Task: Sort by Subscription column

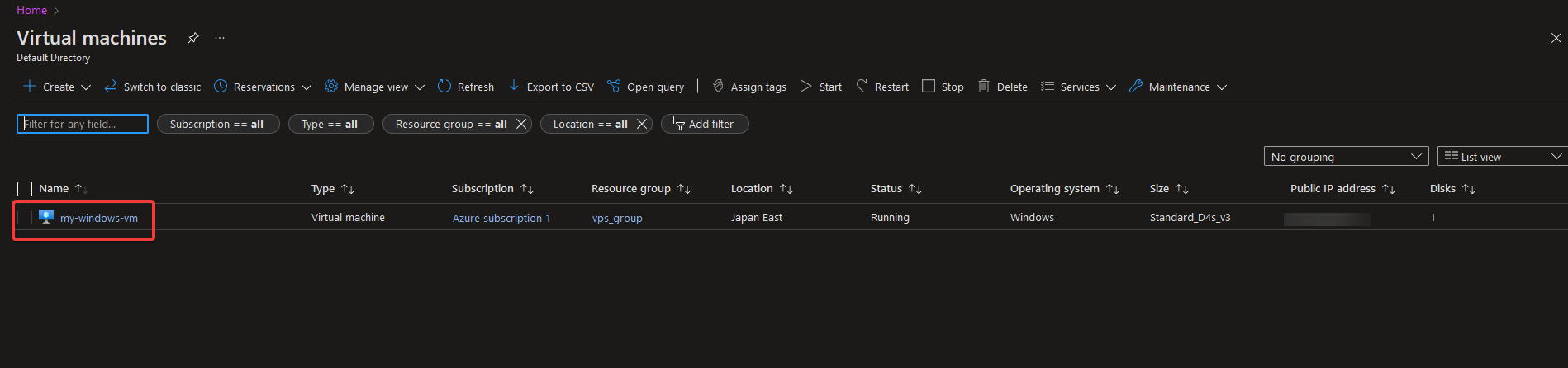Action: pos(493,189)
